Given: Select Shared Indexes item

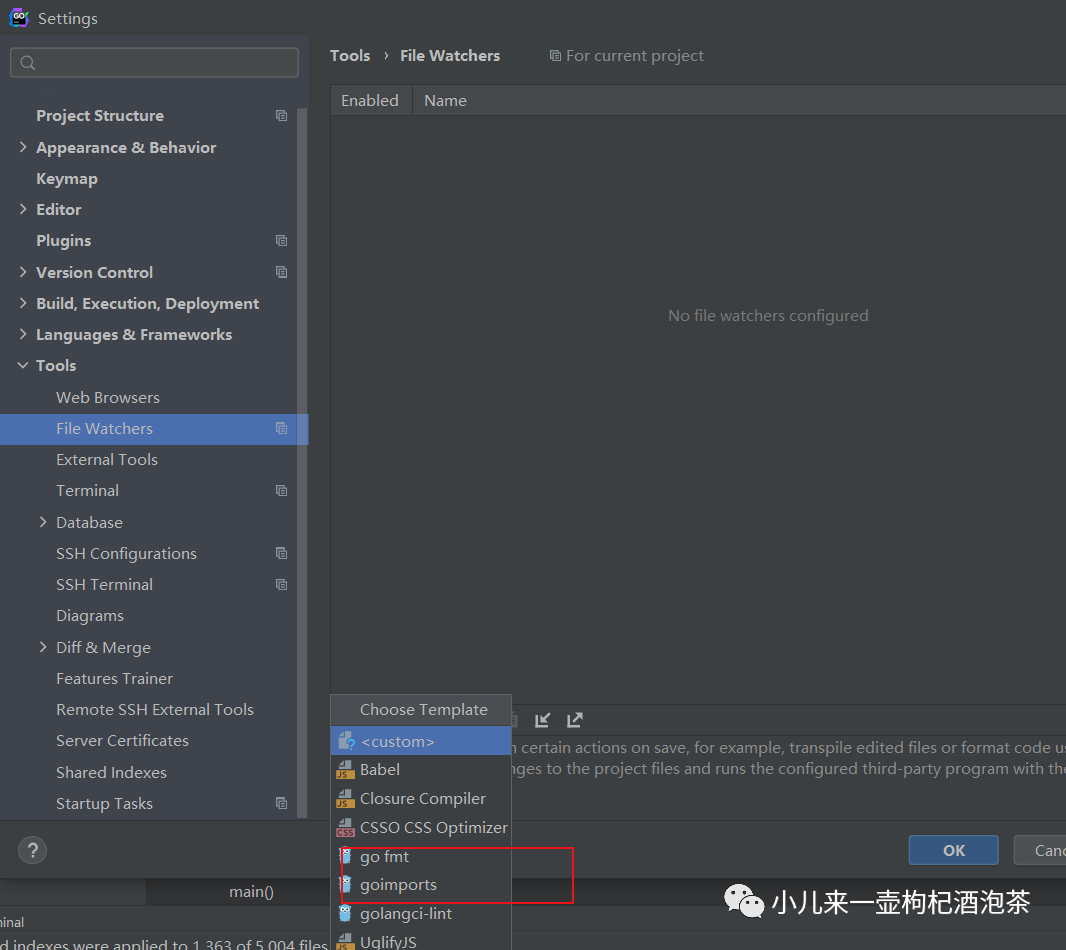Looking at the screenshot, I should point(111,773).
